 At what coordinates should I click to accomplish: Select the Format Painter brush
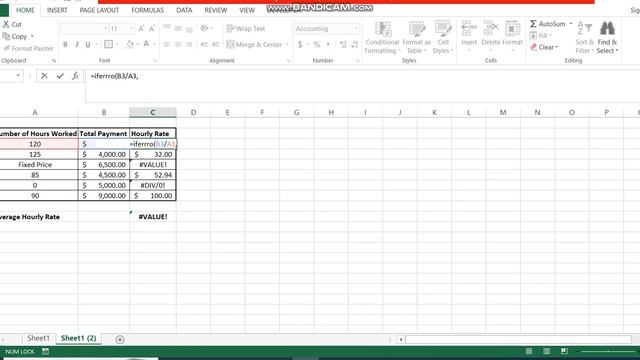point(6,48)
